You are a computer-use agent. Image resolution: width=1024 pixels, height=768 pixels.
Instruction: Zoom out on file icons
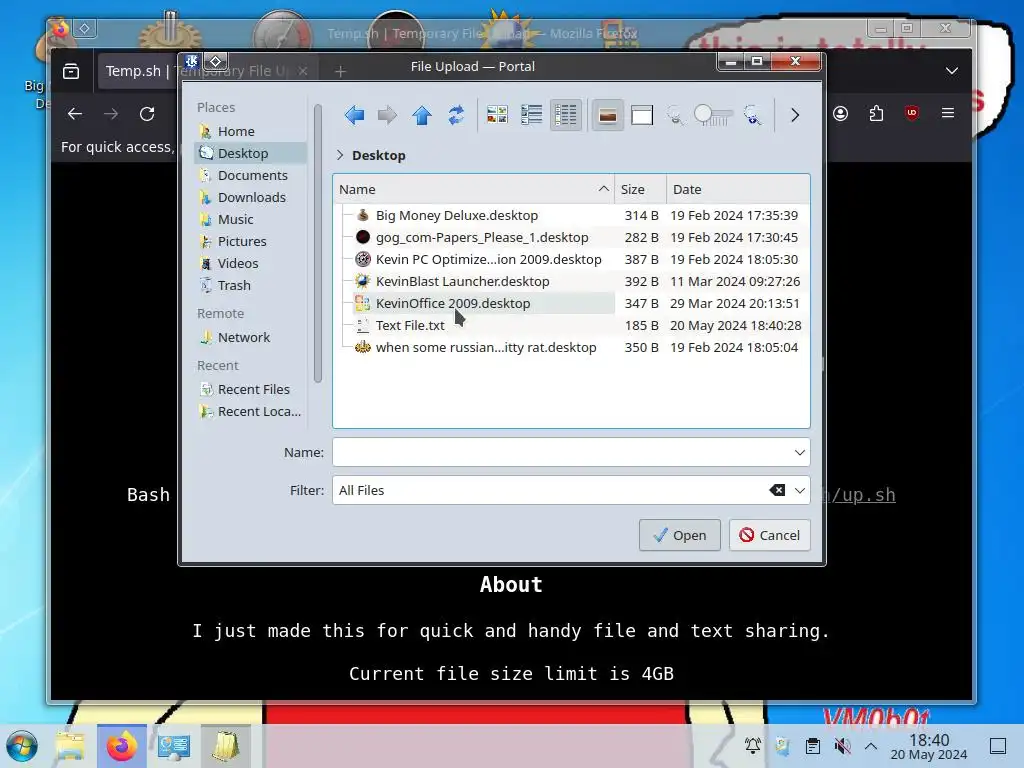pyautogui.click(x=675, y=116)
